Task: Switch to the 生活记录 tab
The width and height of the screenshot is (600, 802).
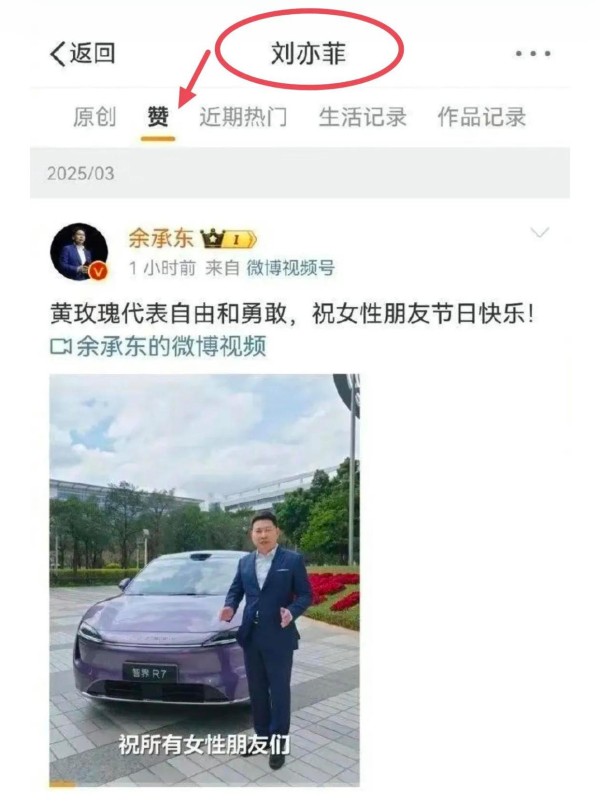Action: [x=363, y=117]
